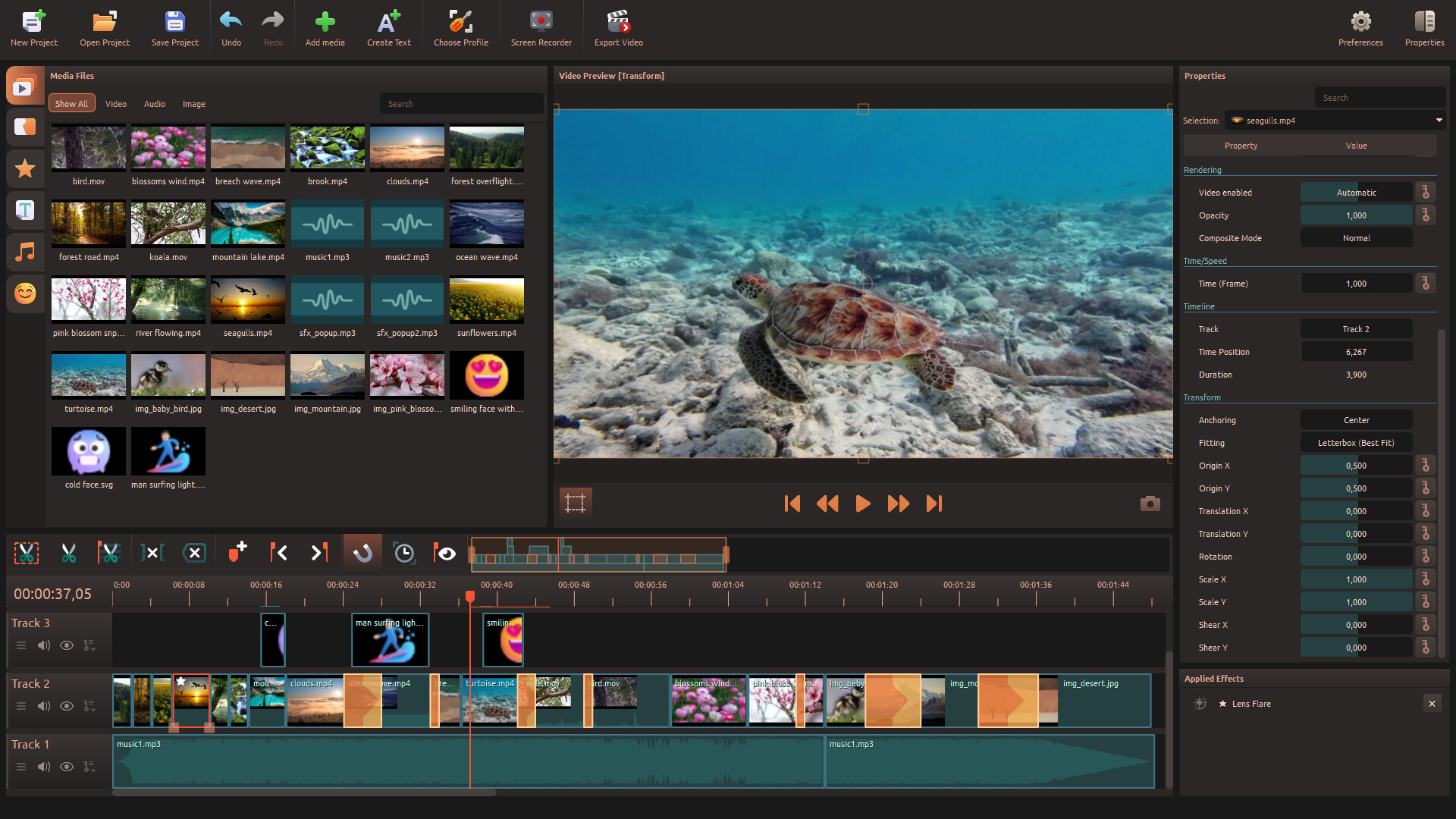Image resolution: width=1456 pixels, height=819 pixels.
Task: Click the Screen Recorder toolbar icon
Action: (x=541, y=28)
